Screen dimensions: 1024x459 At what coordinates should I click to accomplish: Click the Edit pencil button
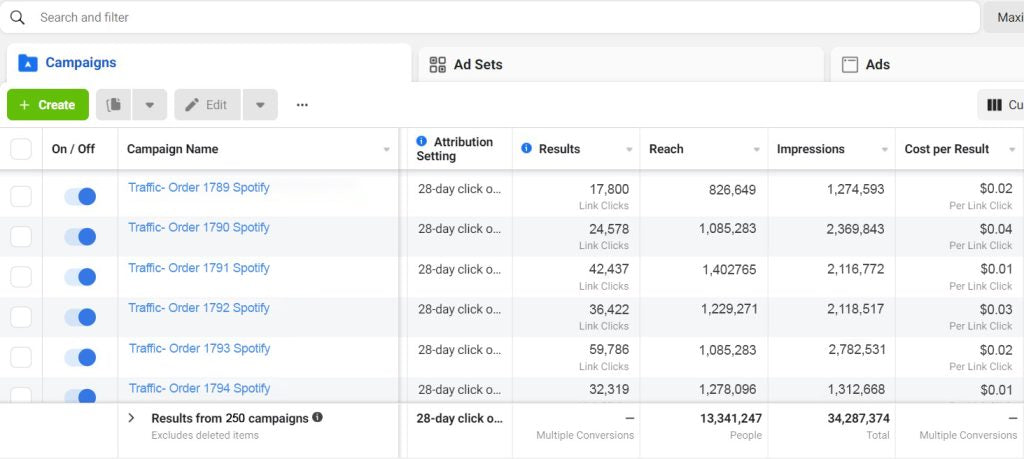click(x=207, y=105)
